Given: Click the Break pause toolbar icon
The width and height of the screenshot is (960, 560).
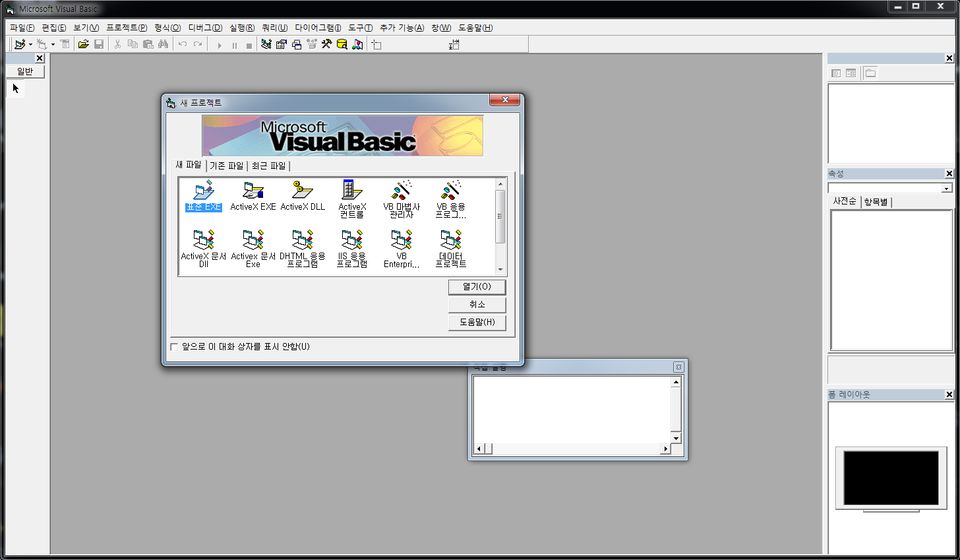Looking at the screenshot, I should coord(234,45).
